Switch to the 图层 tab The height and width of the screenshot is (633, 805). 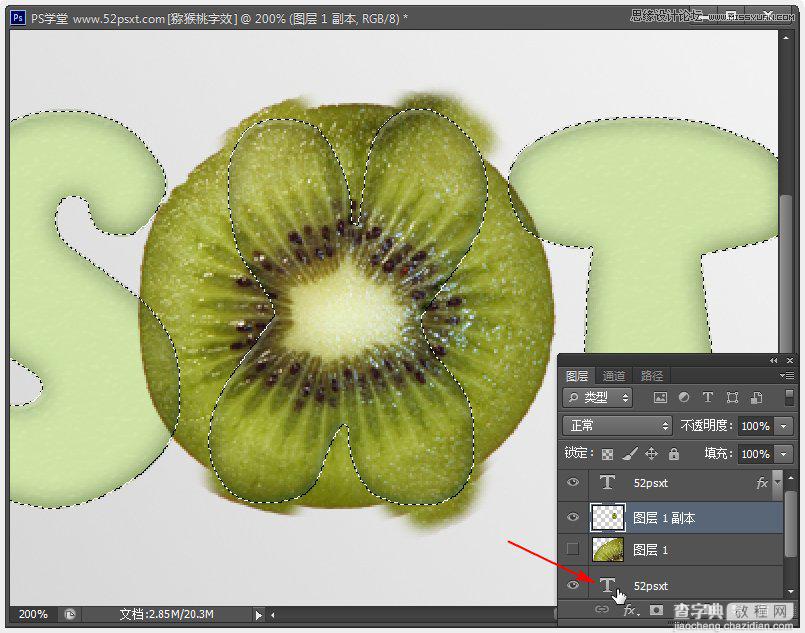point(577,376)
